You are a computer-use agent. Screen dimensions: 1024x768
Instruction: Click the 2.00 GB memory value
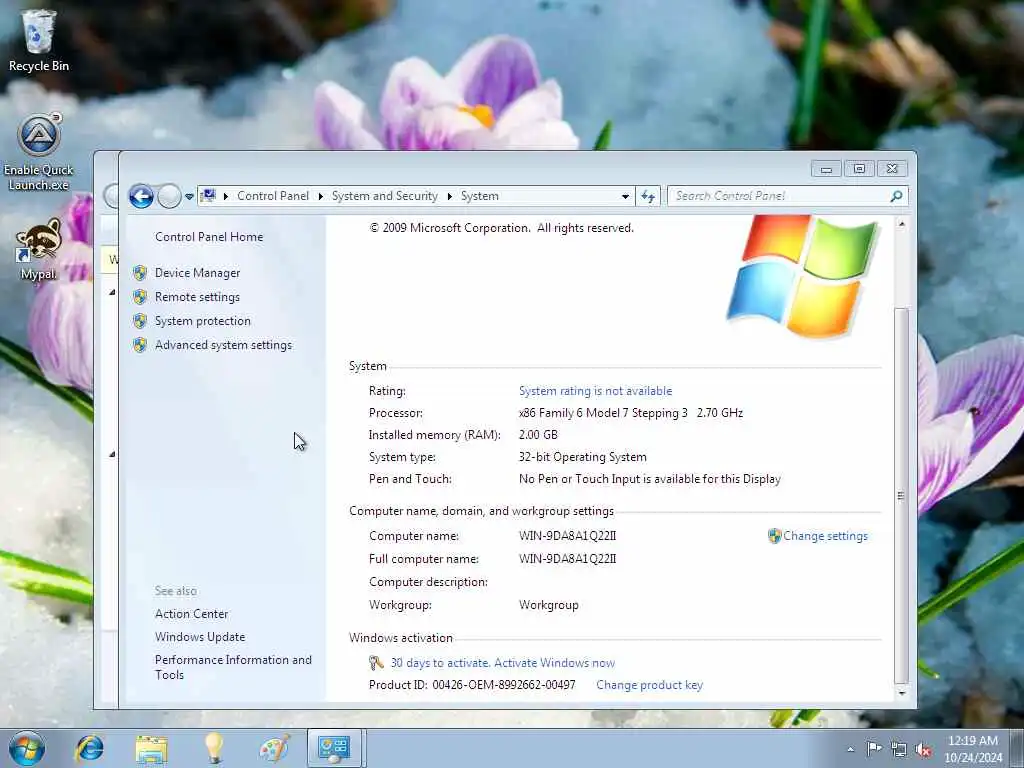[x=538, y=435]
